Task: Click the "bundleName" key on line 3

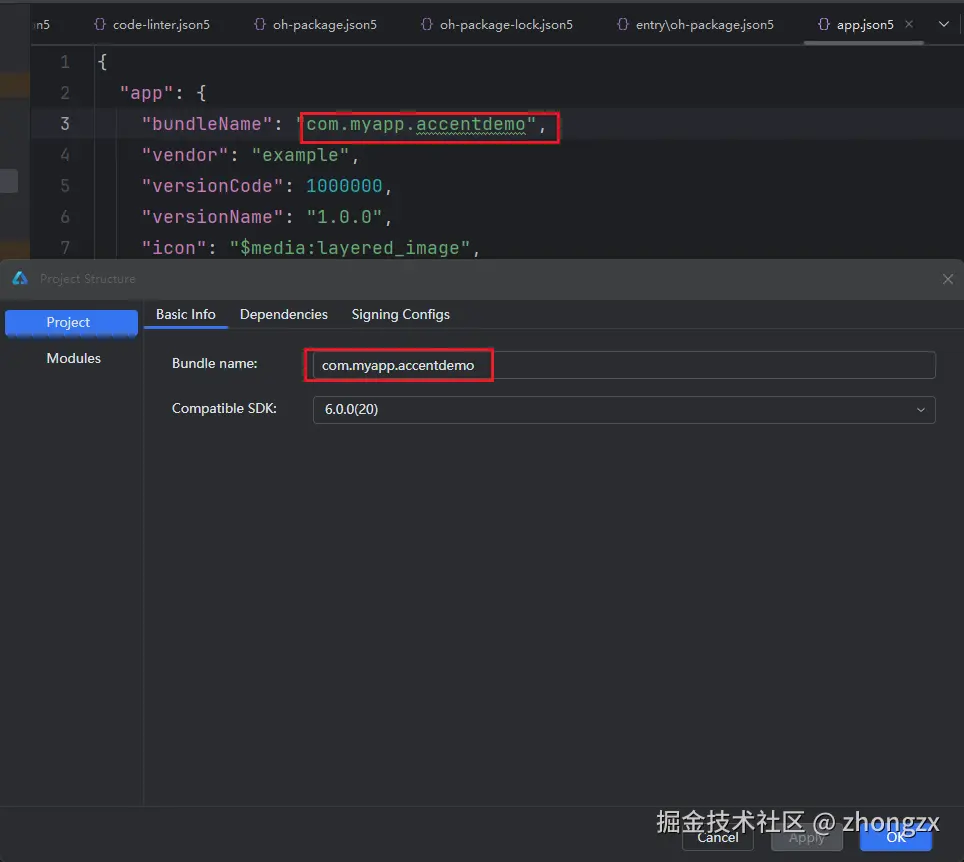Action: click(207, 124)
